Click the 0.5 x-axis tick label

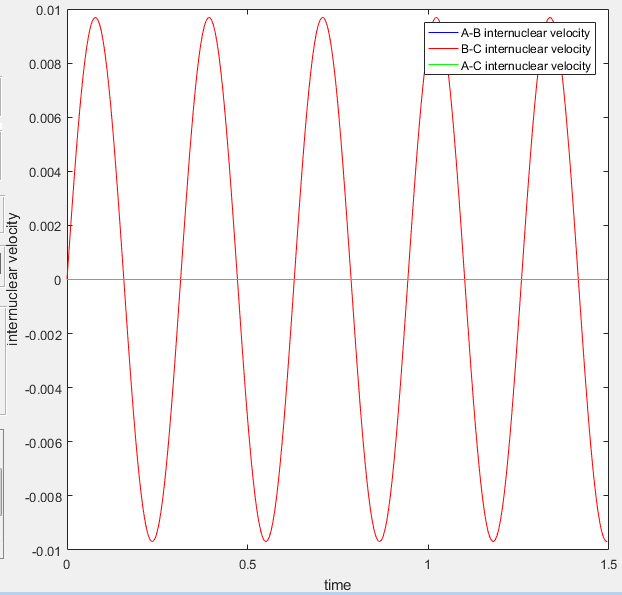point(248,564)
